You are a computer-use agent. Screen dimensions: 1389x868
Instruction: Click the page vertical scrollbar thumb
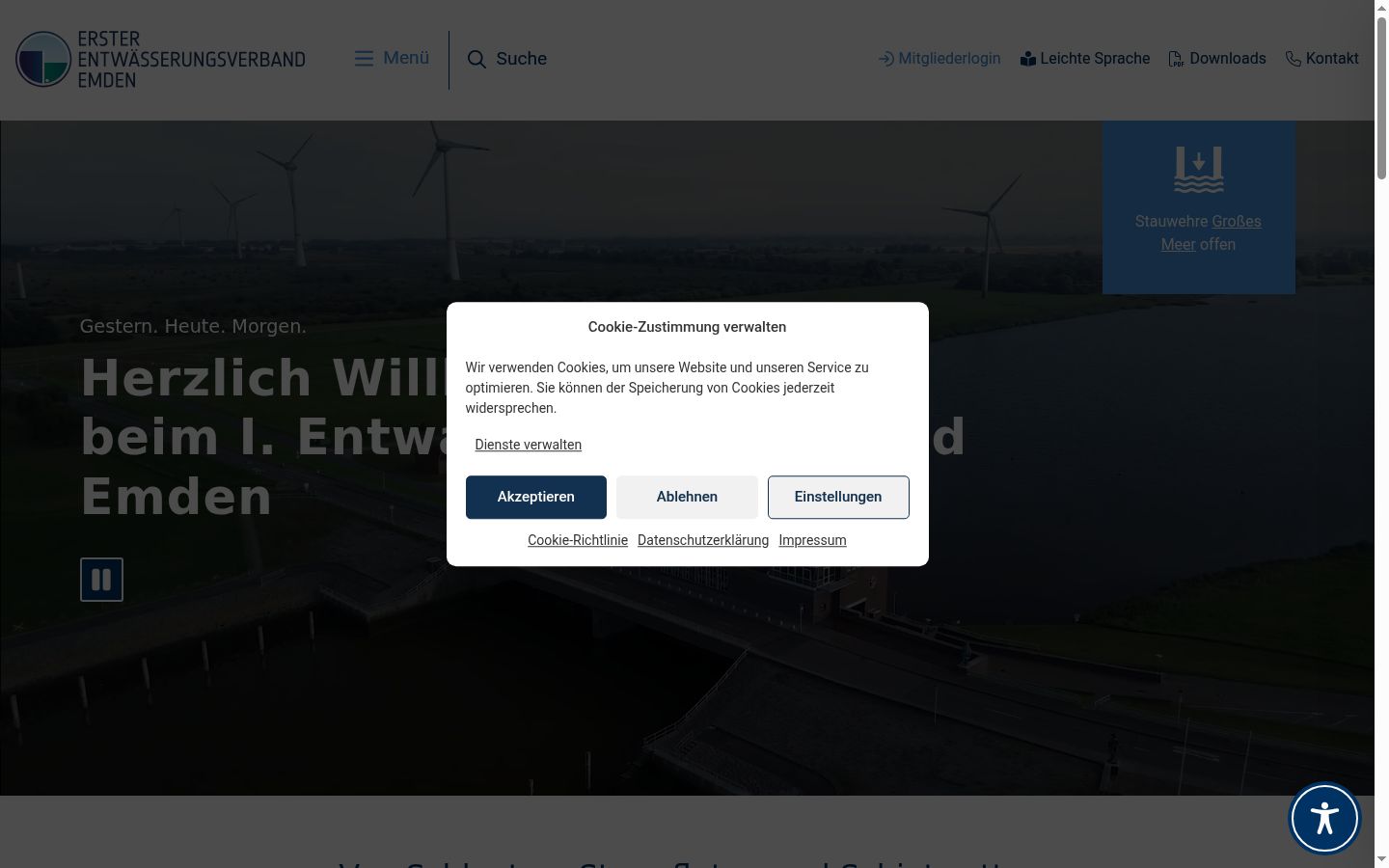pos(1381,97)
